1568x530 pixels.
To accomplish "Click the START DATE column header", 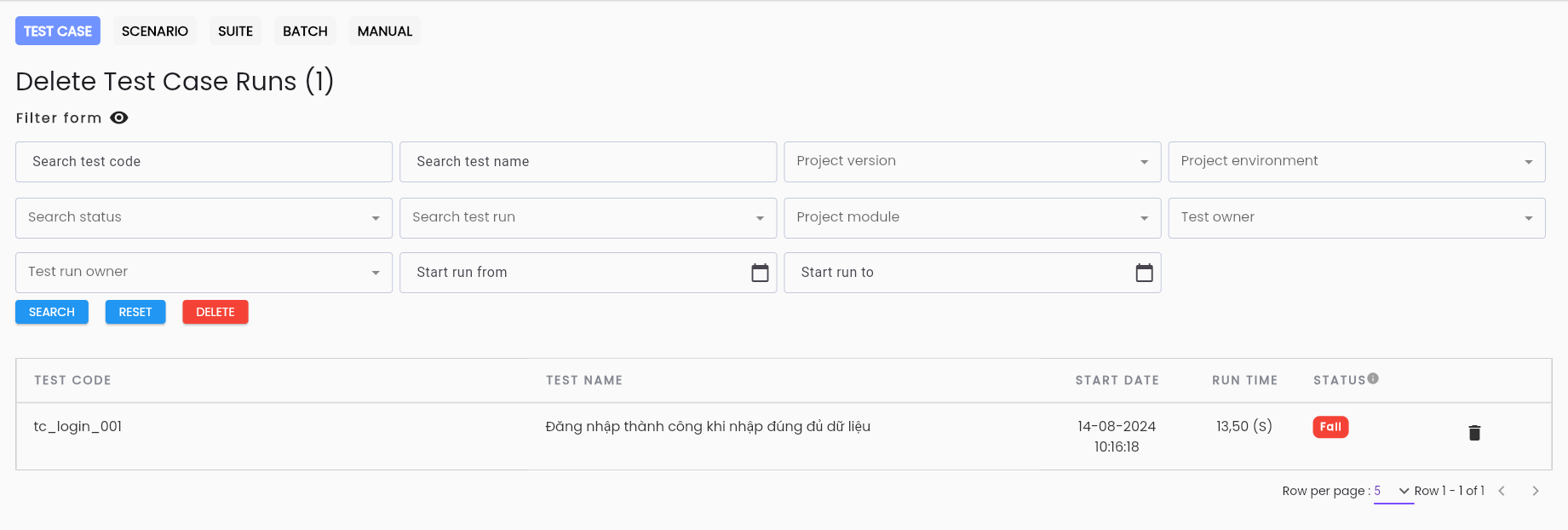I will coord(1117,380).
